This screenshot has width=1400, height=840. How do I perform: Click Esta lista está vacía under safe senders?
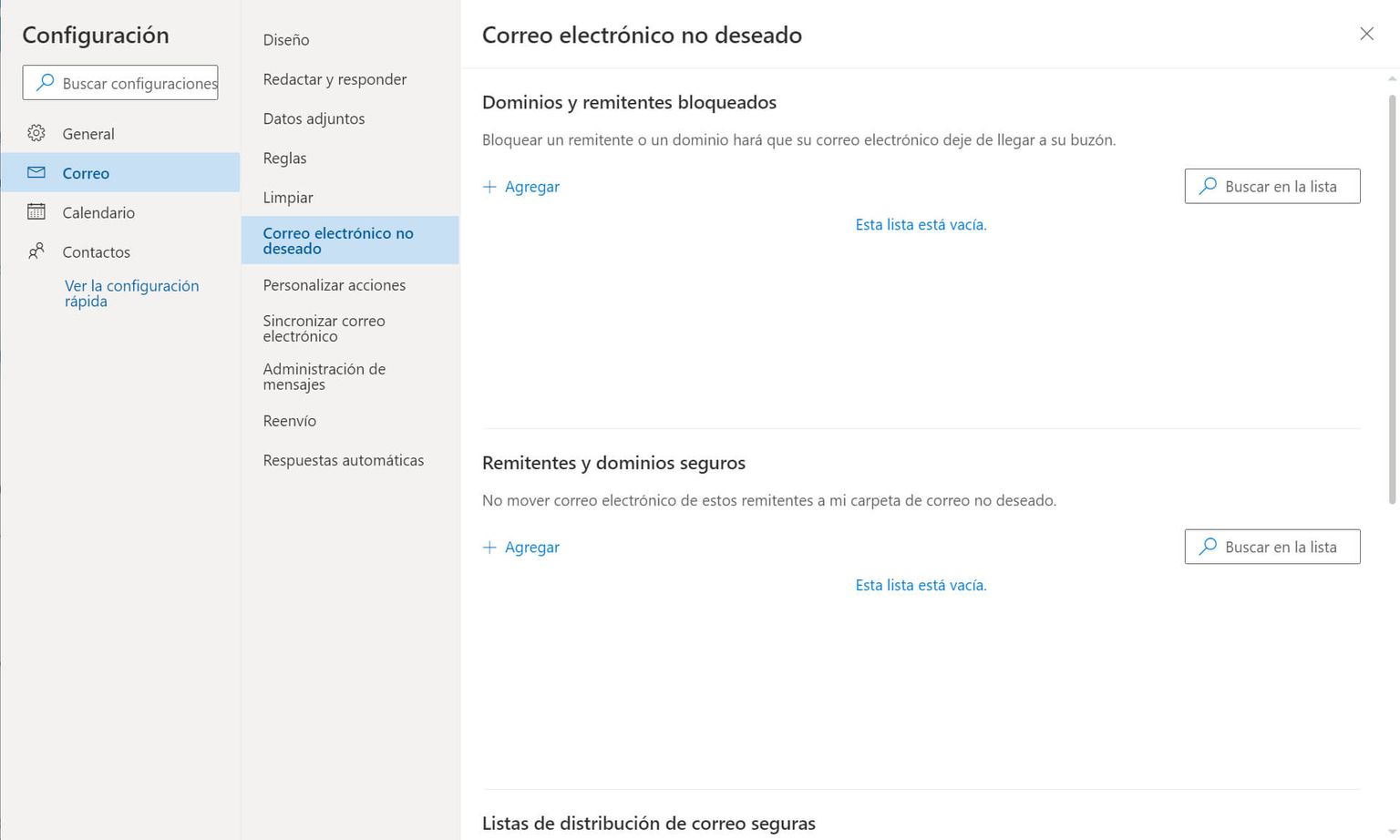921,585
